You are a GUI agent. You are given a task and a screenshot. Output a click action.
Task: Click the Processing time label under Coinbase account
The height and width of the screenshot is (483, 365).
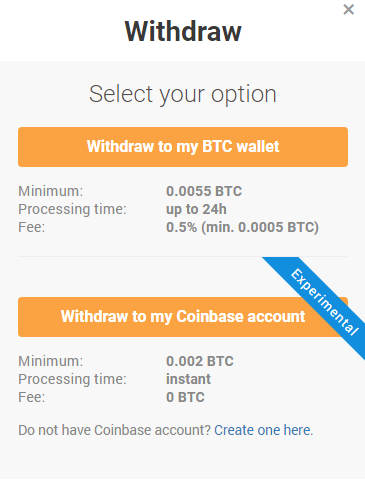(73, 379)
